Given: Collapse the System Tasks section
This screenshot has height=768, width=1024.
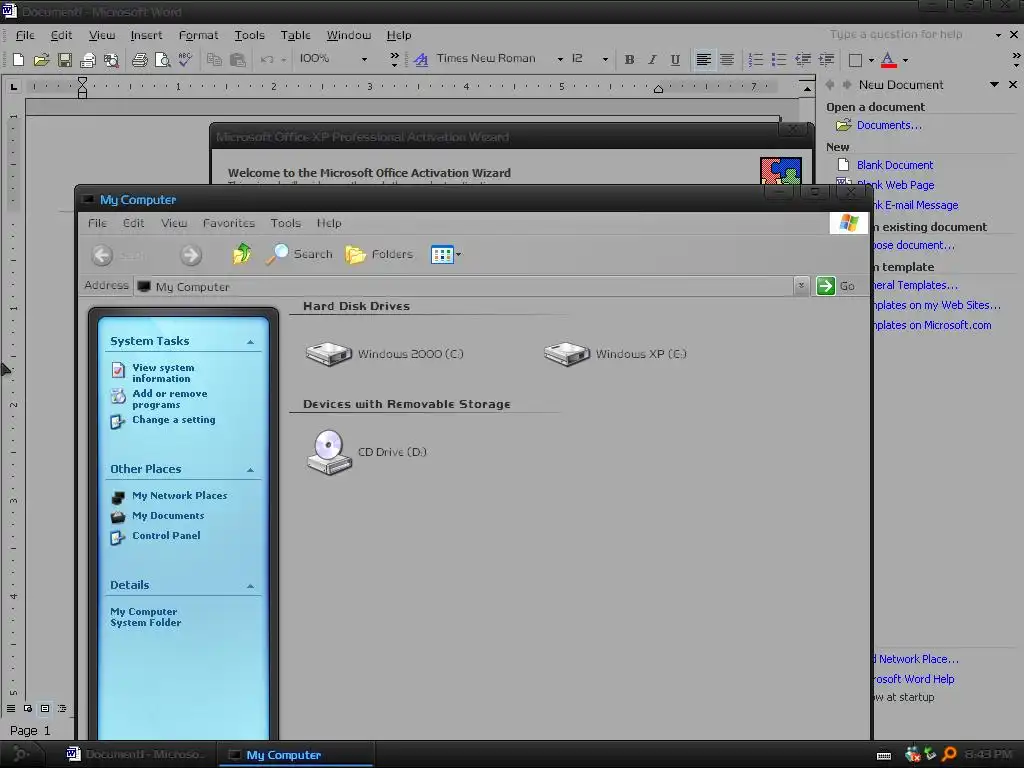Looking at the screenshot, I should pos(250,342).
